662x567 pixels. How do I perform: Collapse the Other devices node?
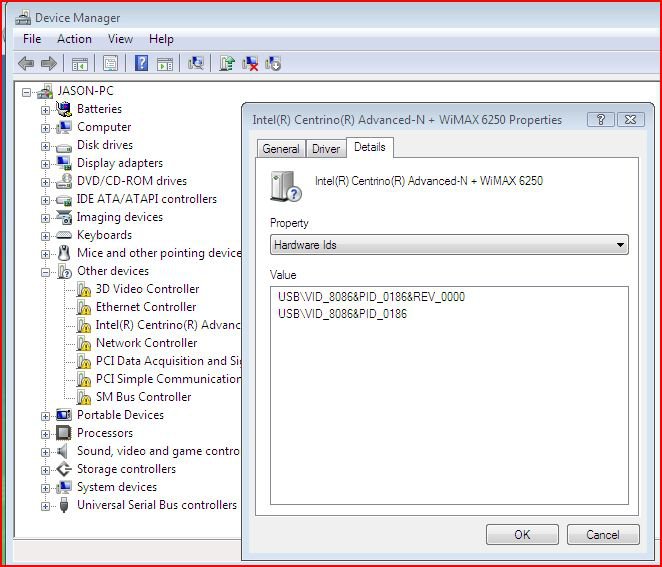coord(45,272)
